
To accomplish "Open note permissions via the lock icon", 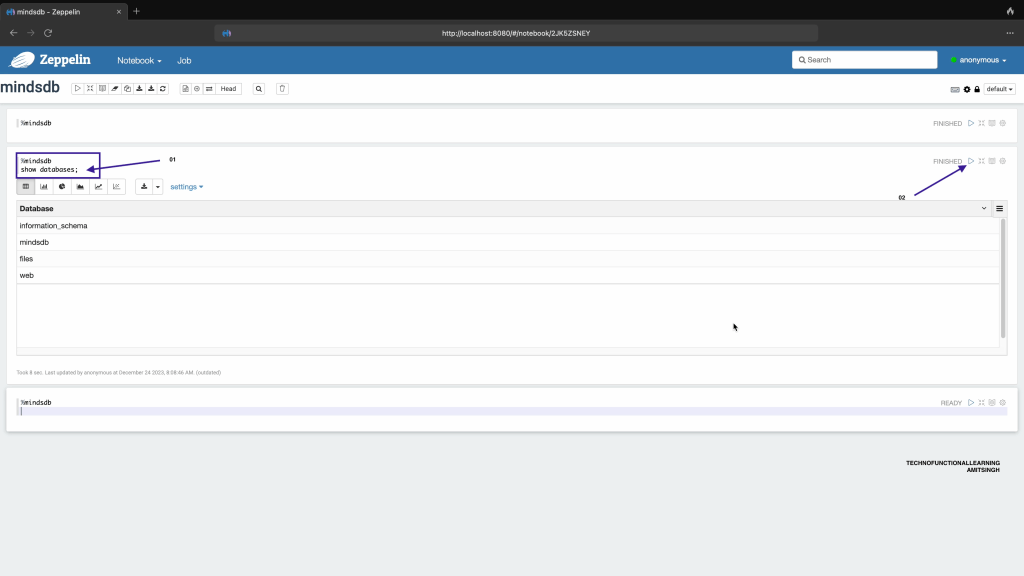I will (x=977, y=89).
